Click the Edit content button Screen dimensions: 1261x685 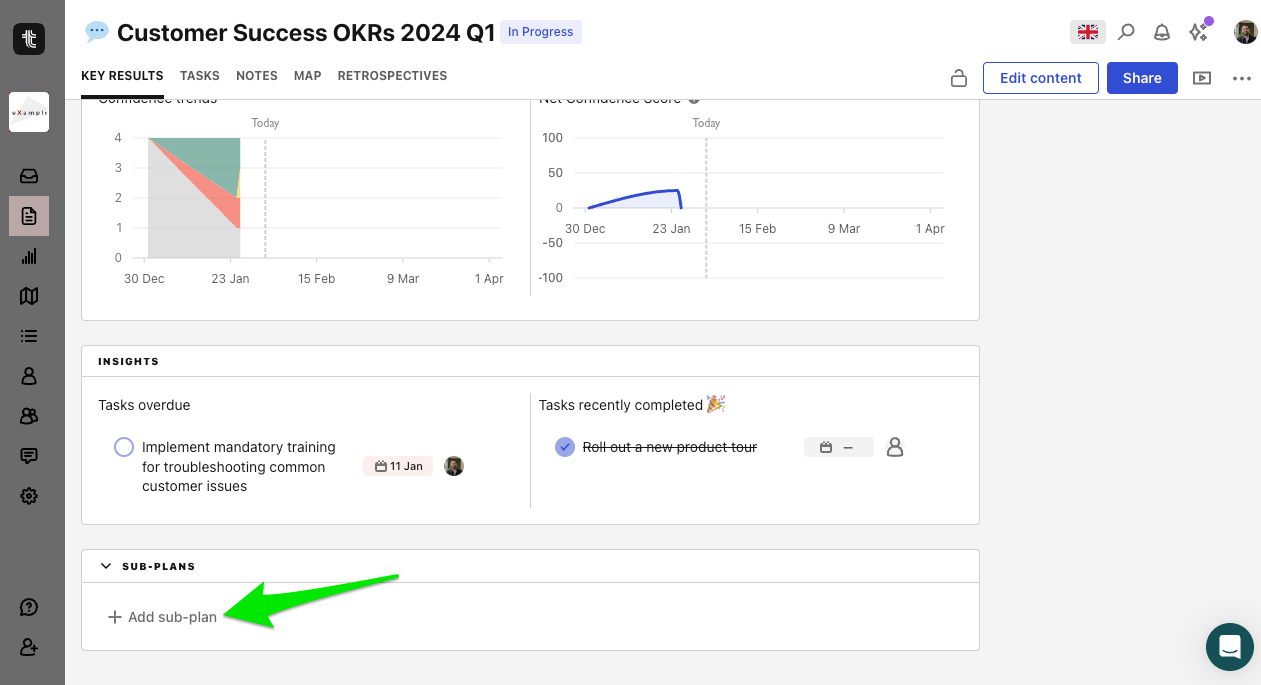coord(1040,78)
